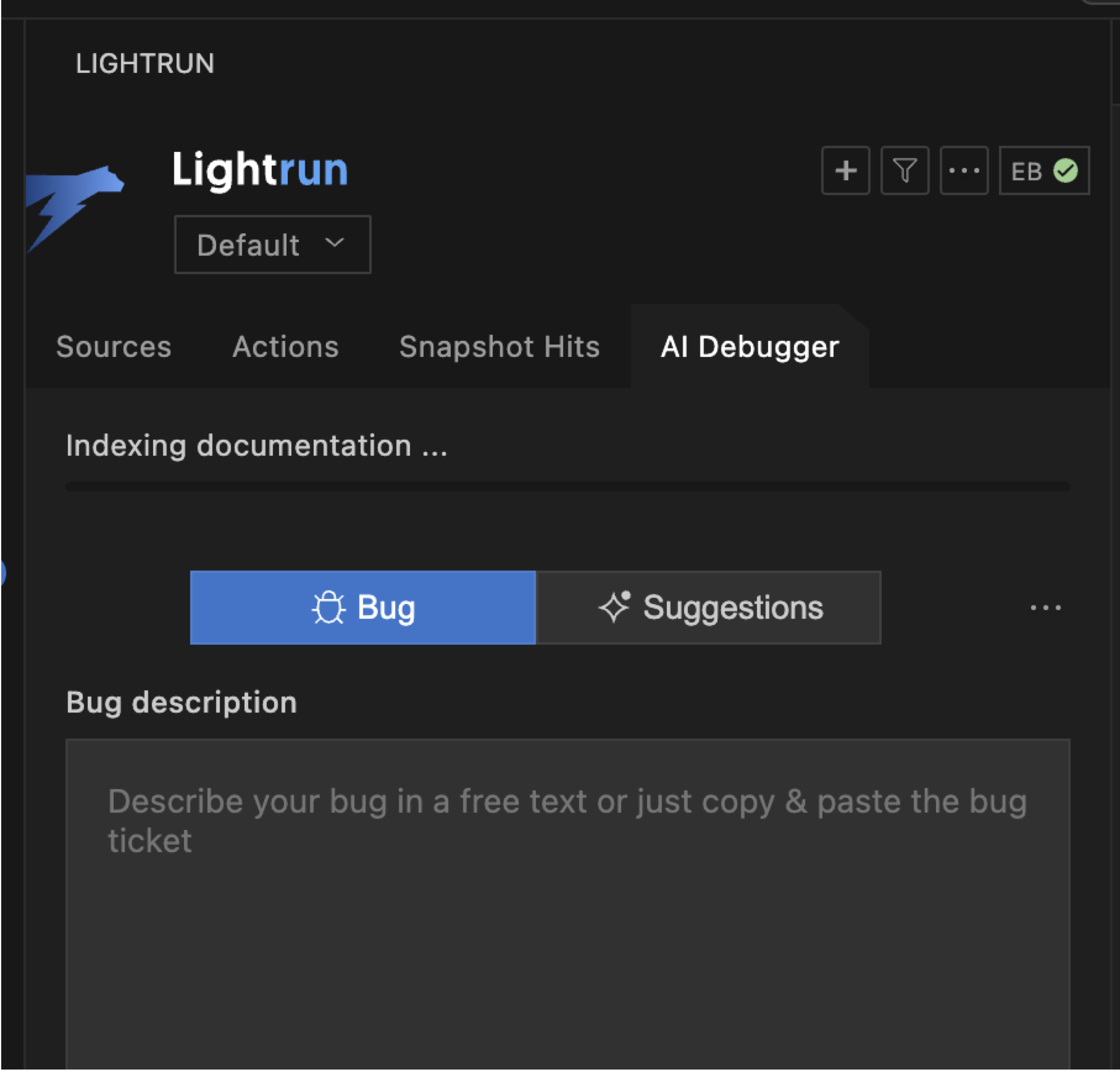
Task: Open the filter funnel icon
Action: click(x=905, y=171)
